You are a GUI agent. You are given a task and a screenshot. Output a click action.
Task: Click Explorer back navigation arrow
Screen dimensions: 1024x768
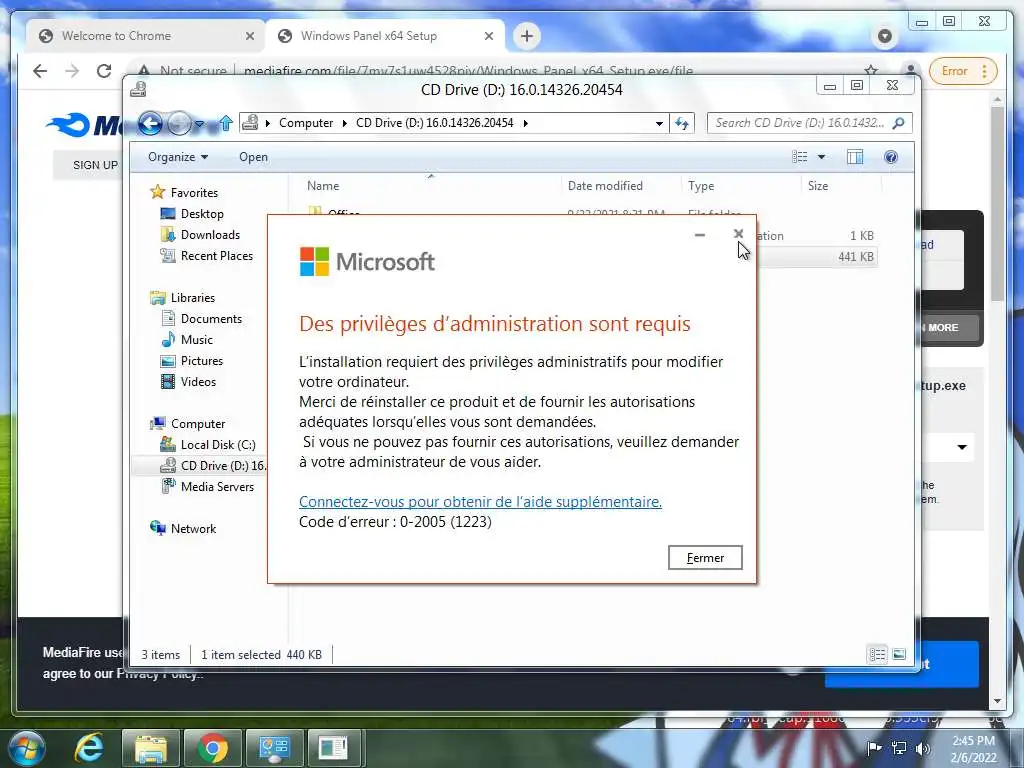click(x=150, y=123)
